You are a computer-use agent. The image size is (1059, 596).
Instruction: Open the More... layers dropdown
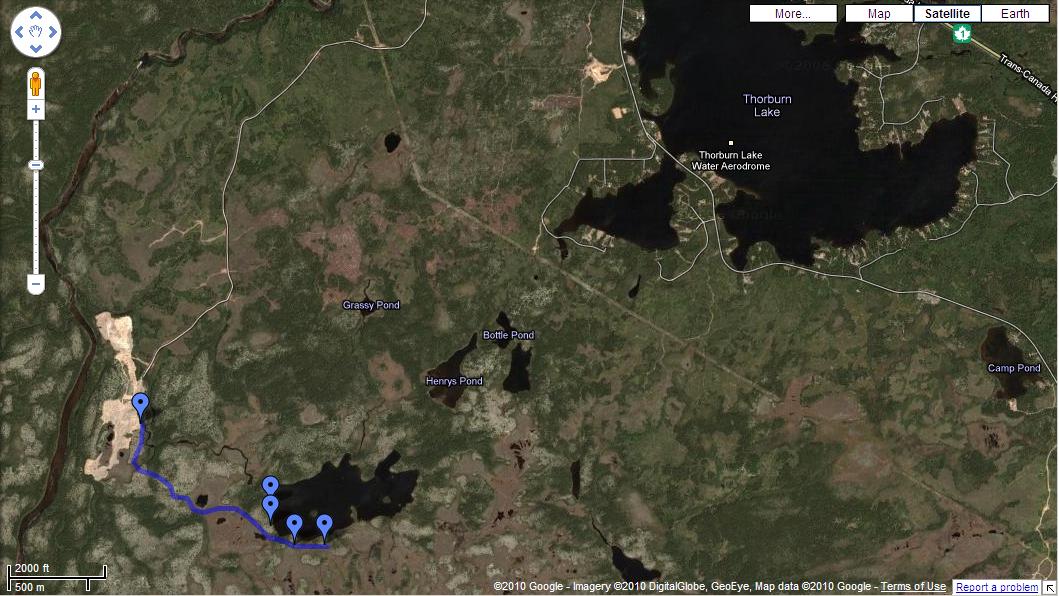tap(792, 14)
